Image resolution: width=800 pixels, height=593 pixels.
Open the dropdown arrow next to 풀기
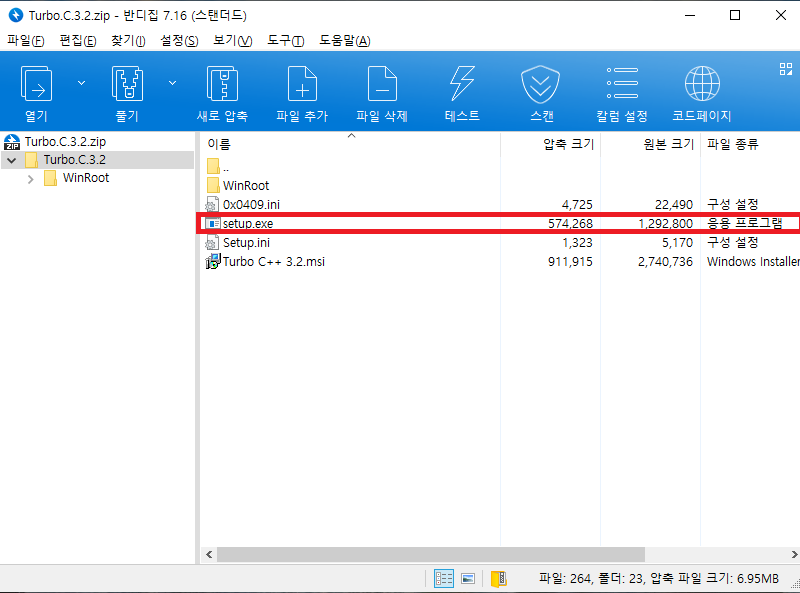coord(172,83)
